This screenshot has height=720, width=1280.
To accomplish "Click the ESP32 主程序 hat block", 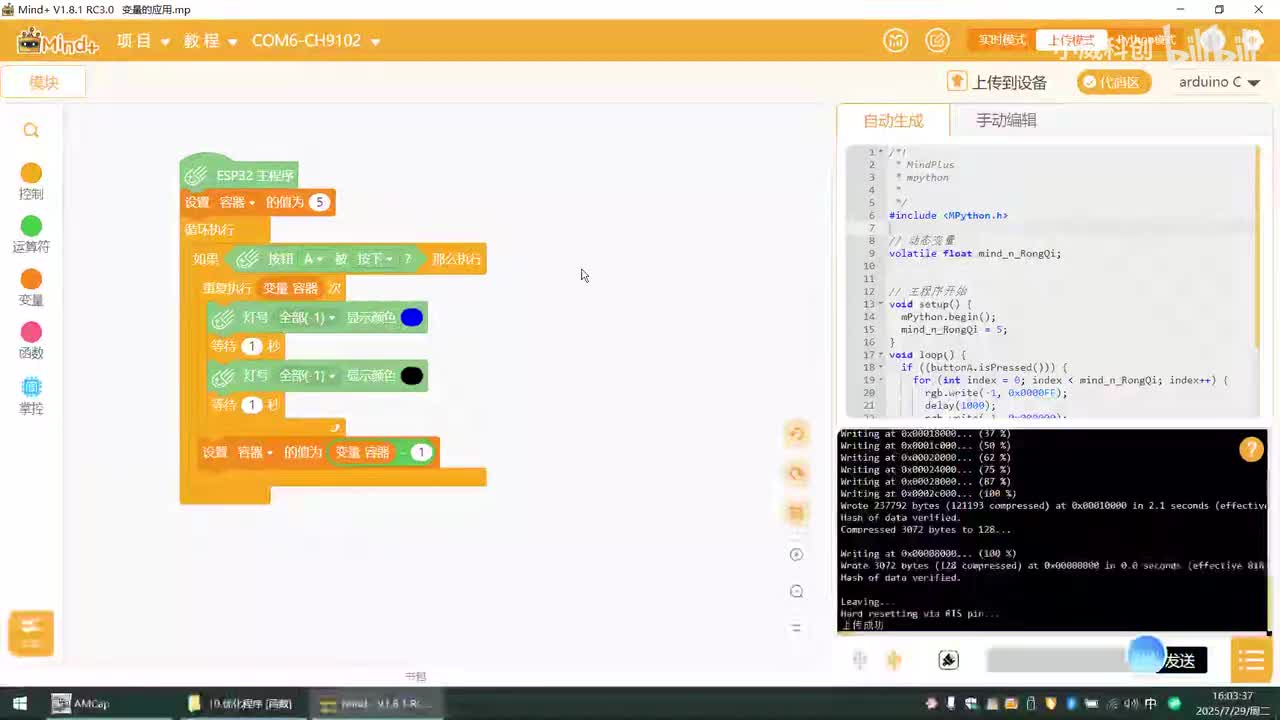I will 240,174.
